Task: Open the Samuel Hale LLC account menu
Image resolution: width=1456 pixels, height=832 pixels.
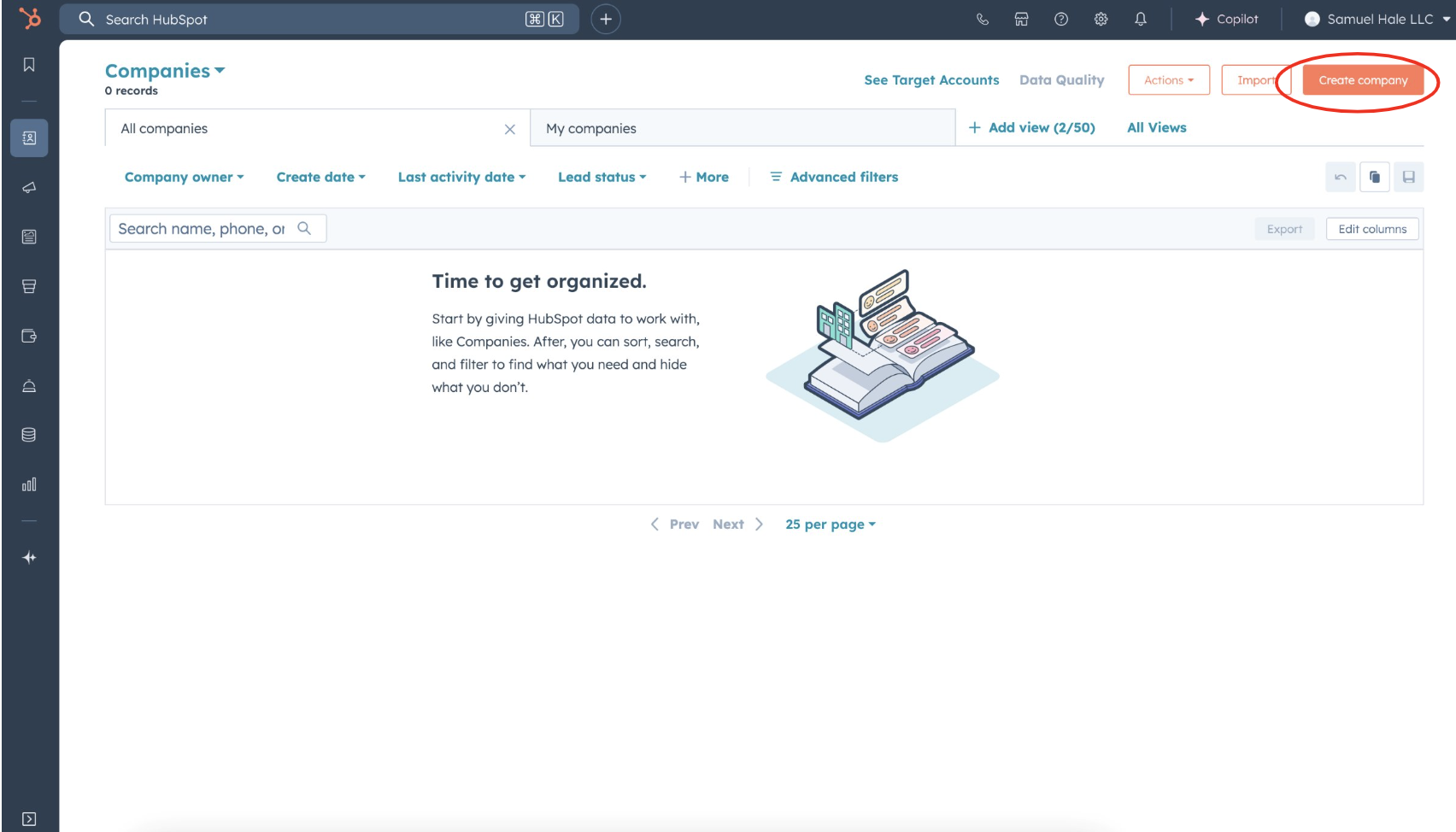Action: [x=1378, y=19]
